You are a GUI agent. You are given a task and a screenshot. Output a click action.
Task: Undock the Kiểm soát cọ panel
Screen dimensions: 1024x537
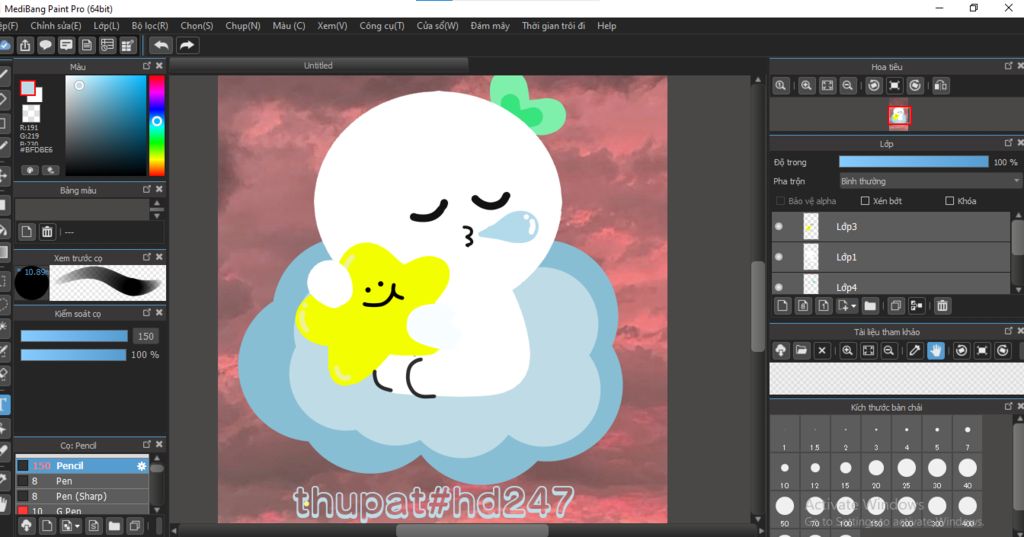tap(146, 312)
